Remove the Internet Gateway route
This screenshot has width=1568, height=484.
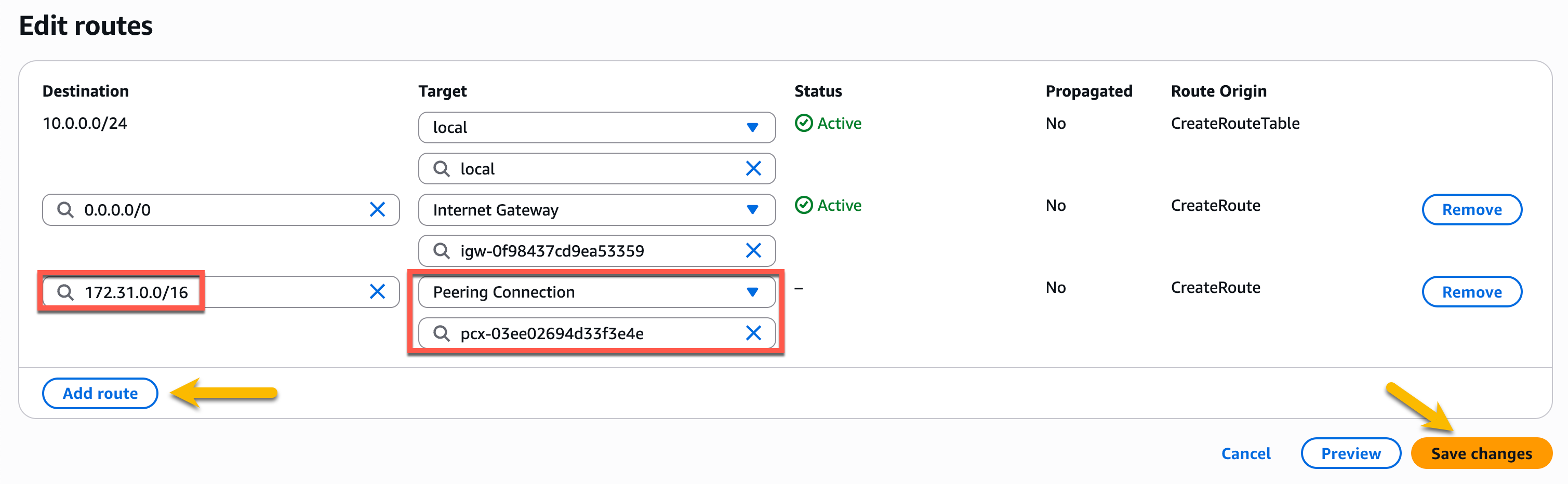pos(1471,210)
